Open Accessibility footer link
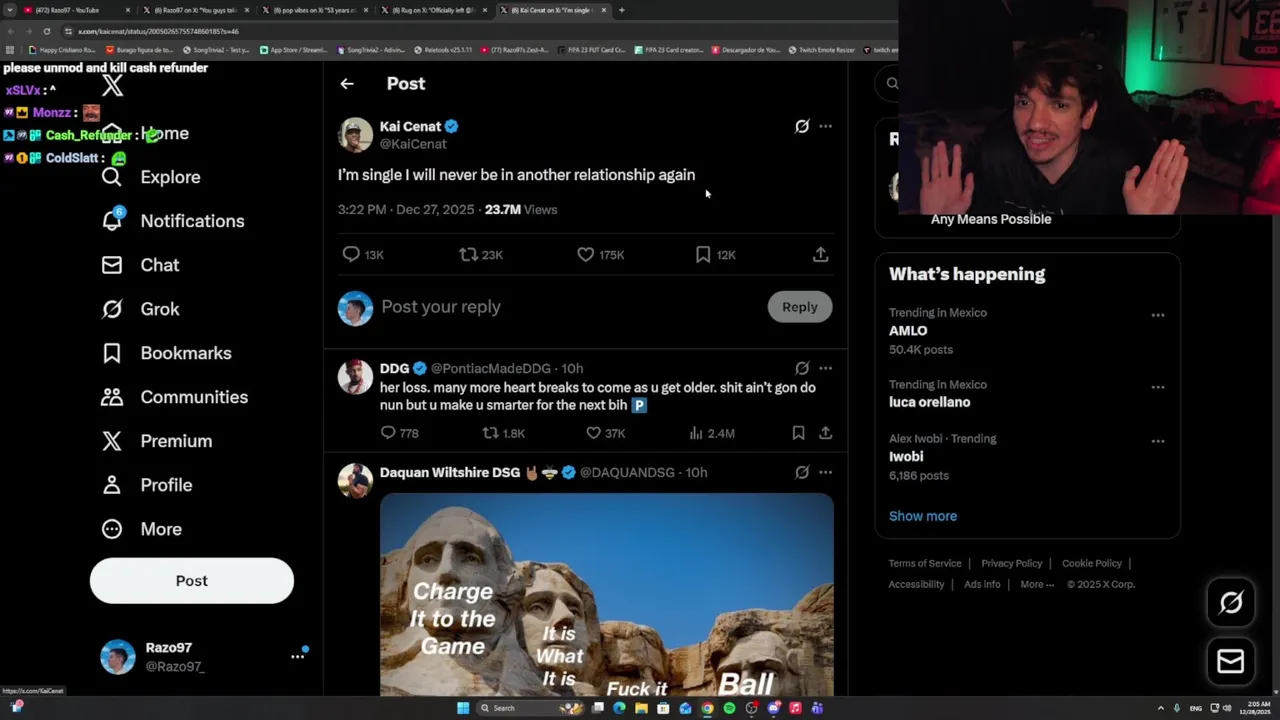The width and height of the screenshot is (1280, 720). (x=916, y=584)
